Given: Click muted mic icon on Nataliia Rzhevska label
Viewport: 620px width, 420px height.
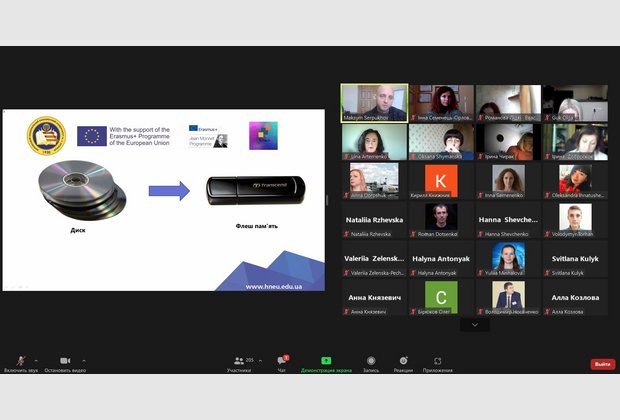Looking at the screenshot, I should click(346, 234).
